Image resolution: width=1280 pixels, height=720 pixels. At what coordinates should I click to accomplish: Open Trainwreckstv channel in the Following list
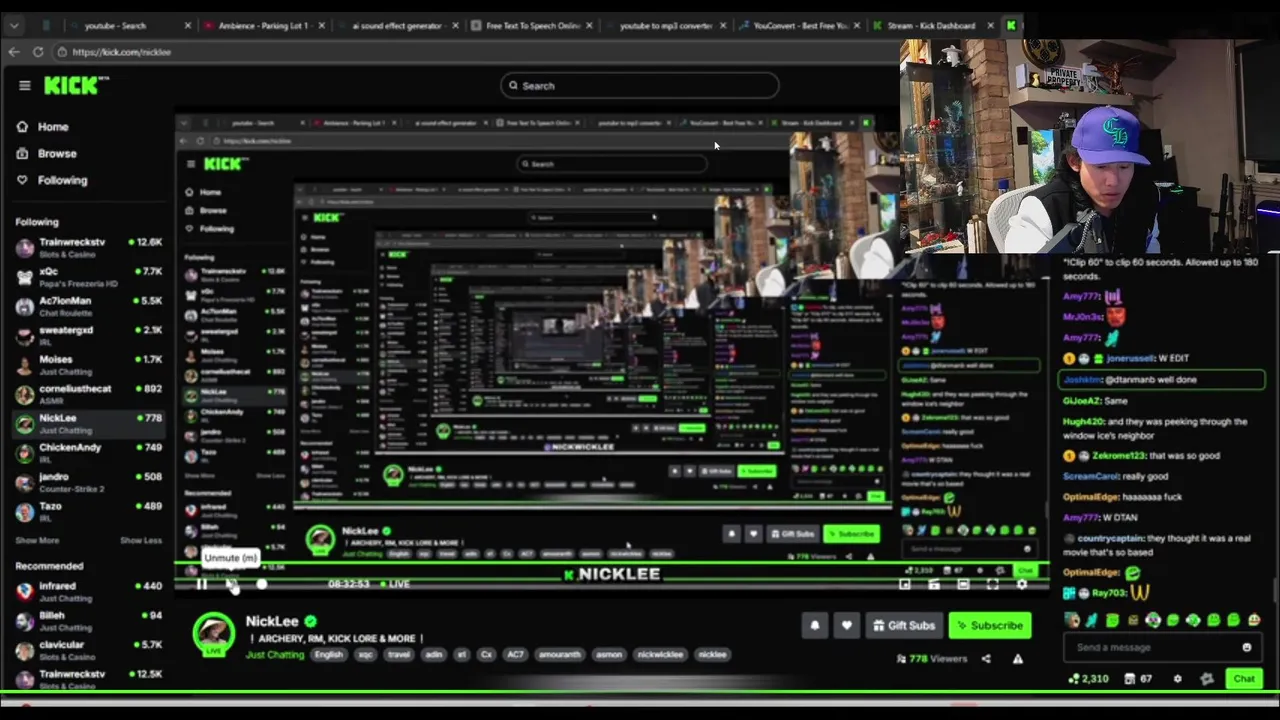(88, 247)
